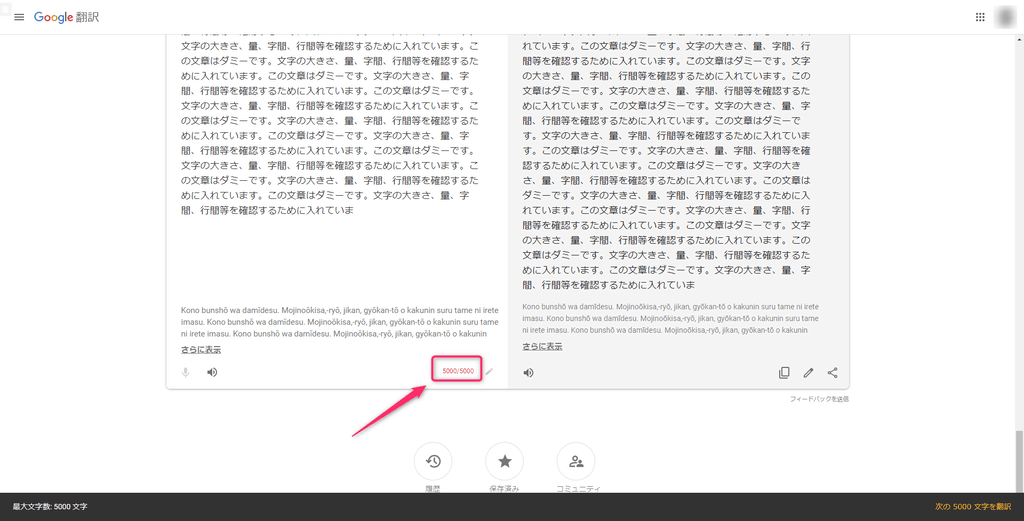
Task: Open the Google apps grid
Action: 980,18
